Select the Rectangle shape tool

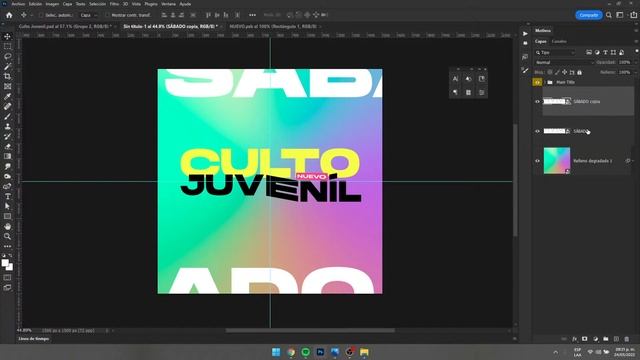[7, 216]
